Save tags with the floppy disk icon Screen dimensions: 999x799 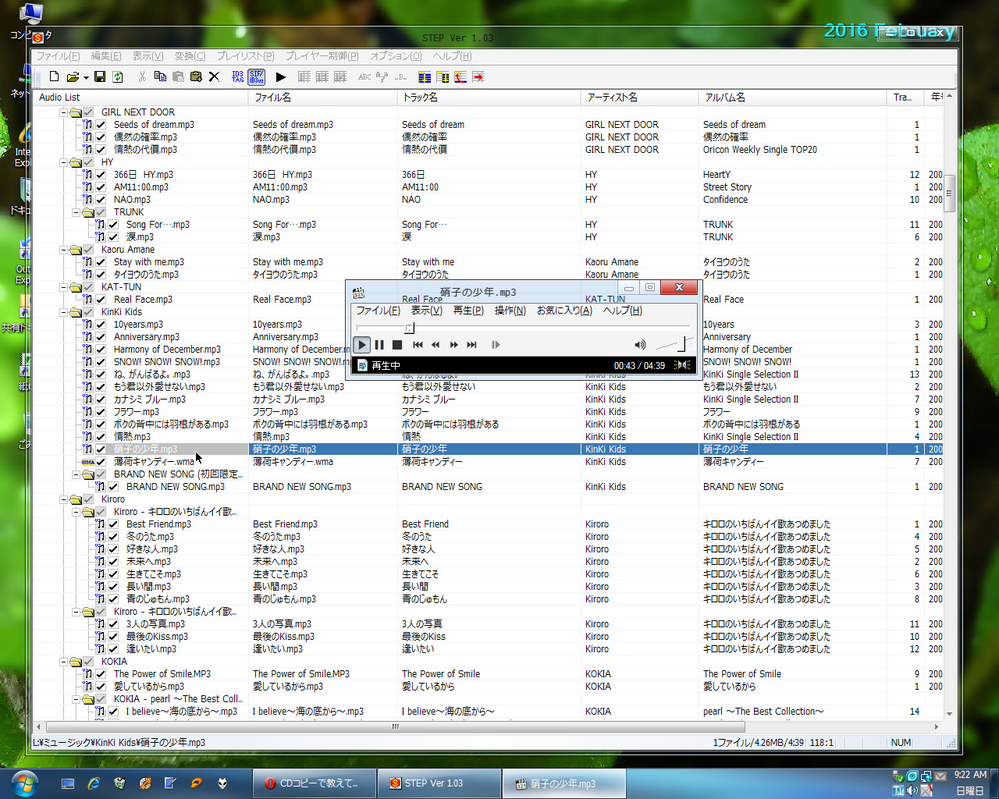(x=99, y=77)
